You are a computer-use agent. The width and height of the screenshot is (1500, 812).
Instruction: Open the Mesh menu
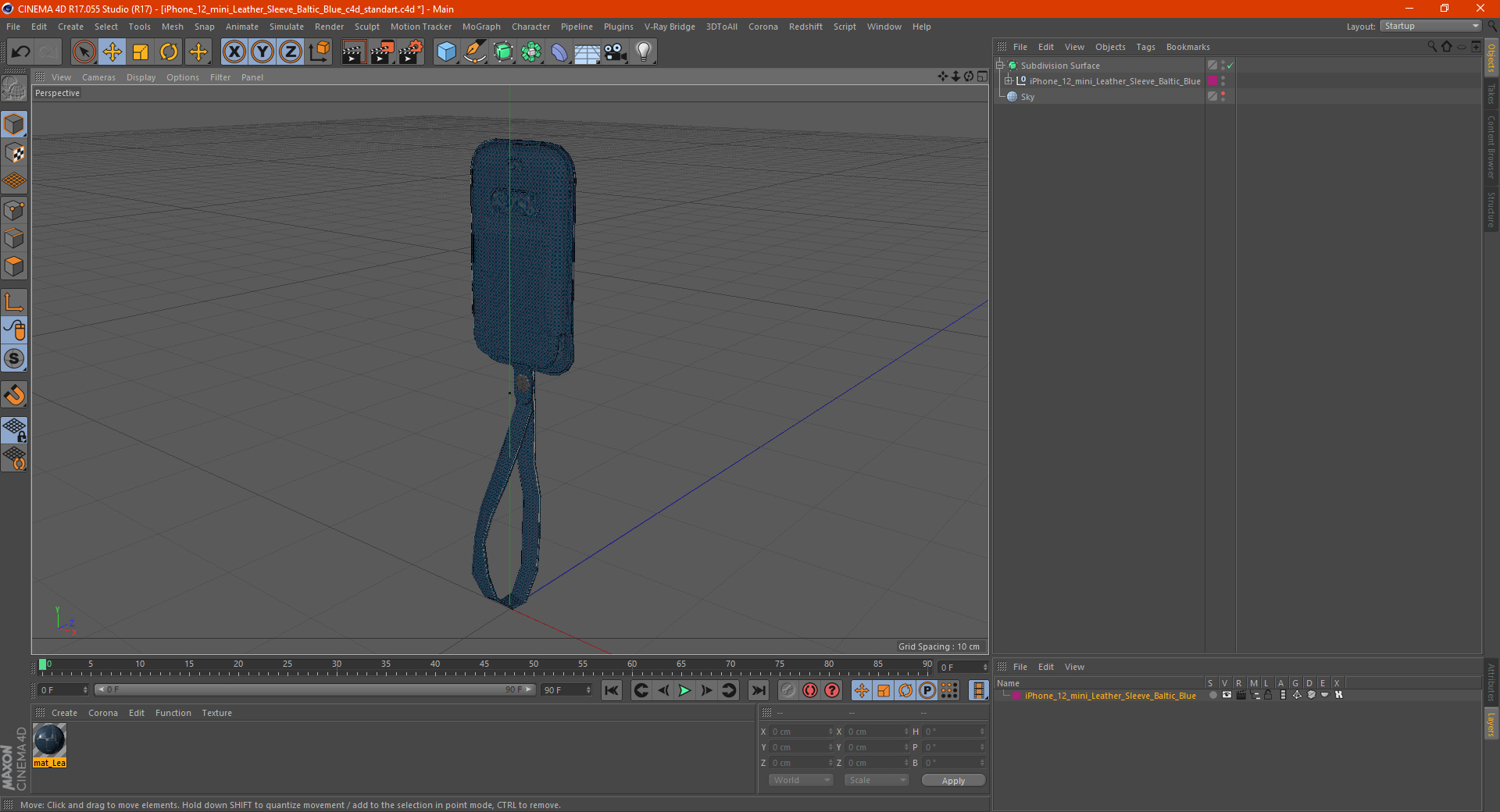[x=172, y=27]
